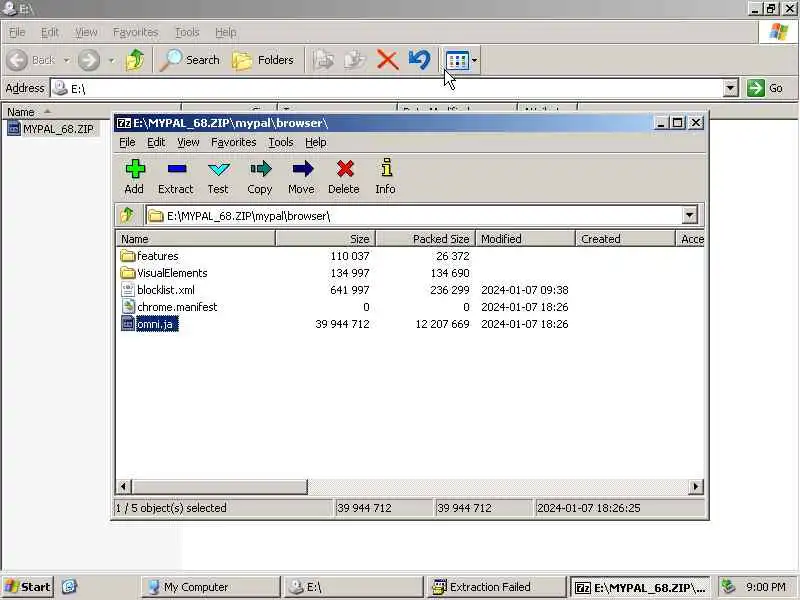The width and height of the screenshot is (800, 600).
Task: Expand the Explorer Address bar dropdown
Action: tap(731, 88)
